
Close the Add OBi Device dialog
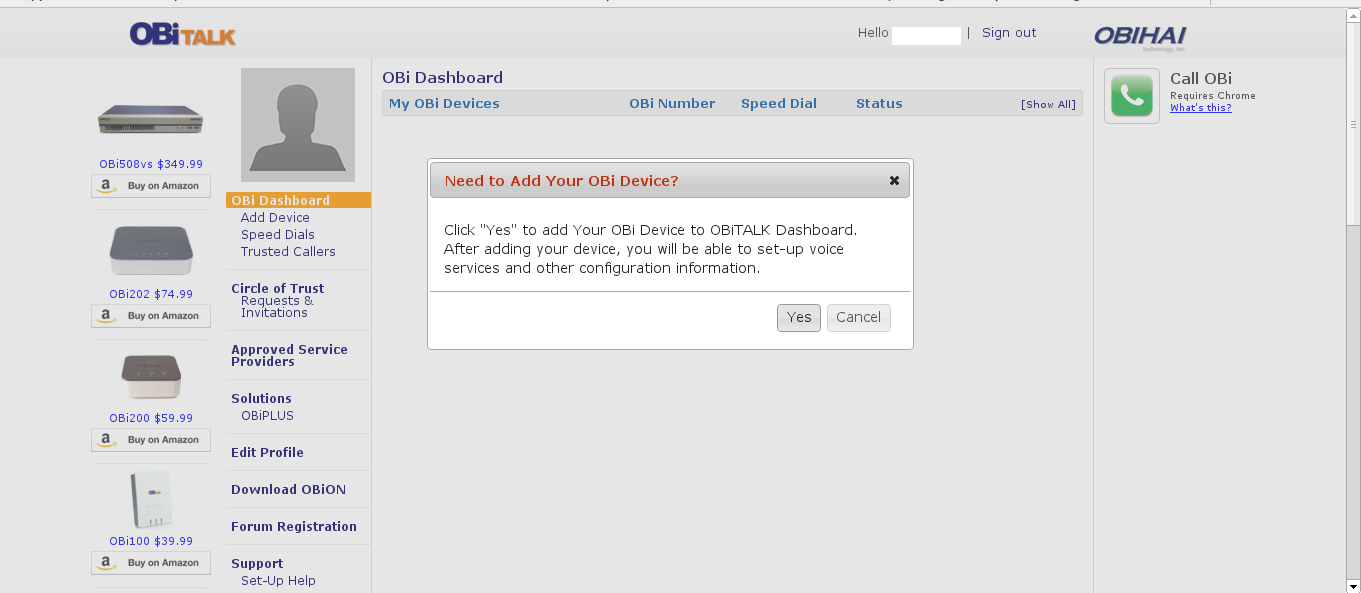[x=894, y=181]
